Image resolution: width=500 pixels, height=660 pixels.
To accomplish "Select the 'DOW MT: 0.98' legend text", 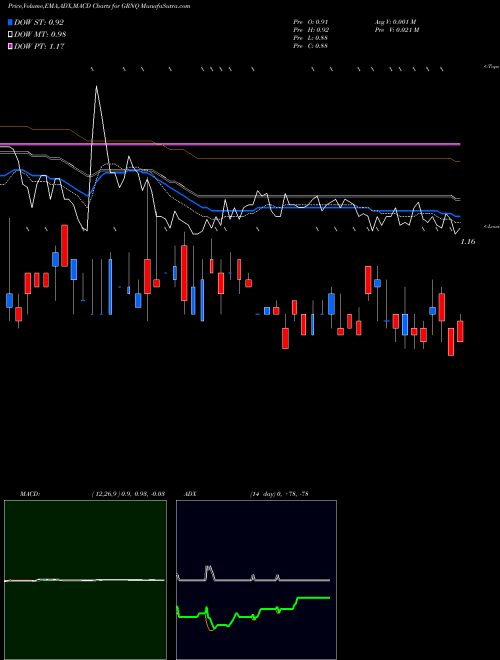I will [x=40, y=35].
